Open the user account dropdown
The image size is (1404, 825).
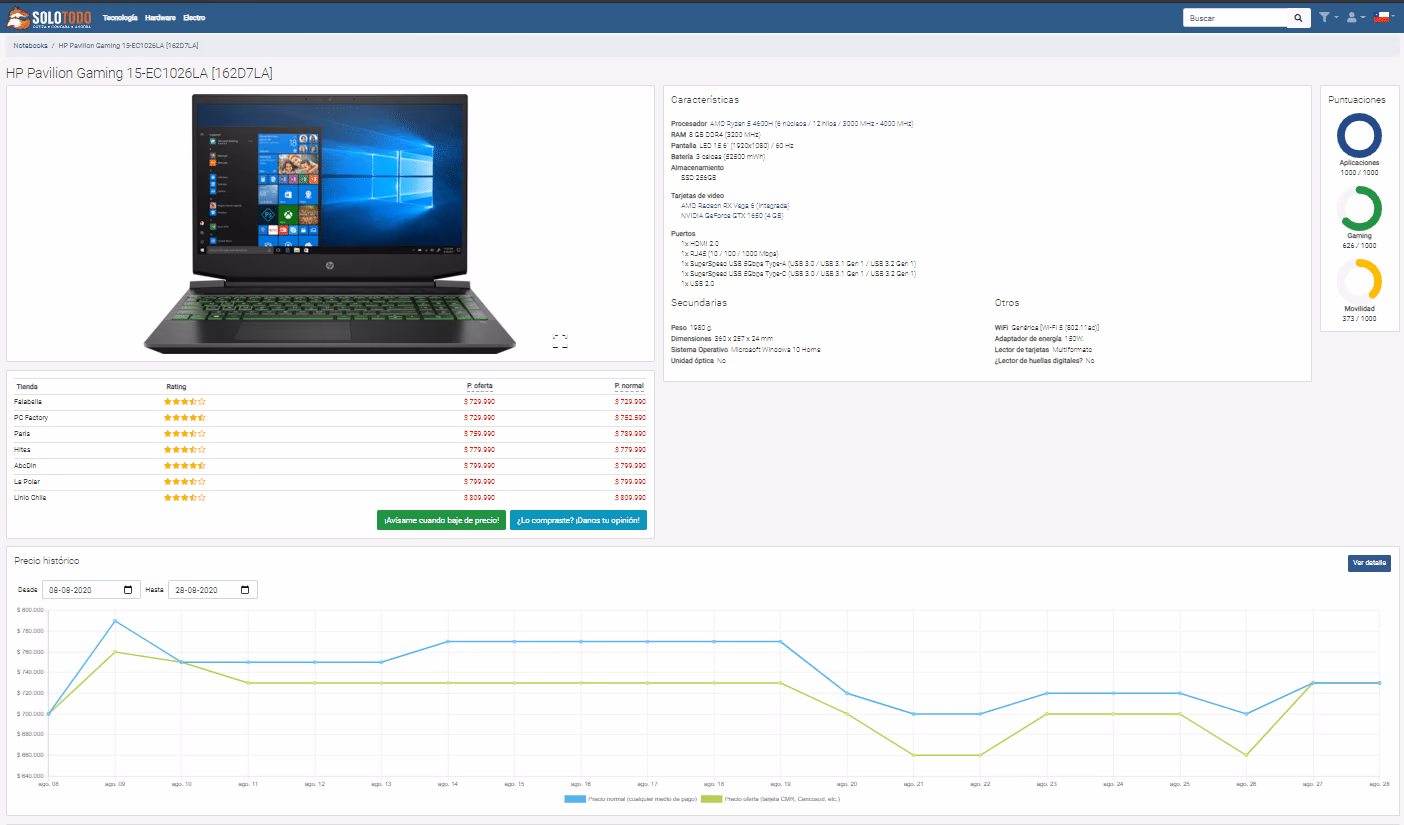click(x=1355, y=18)
